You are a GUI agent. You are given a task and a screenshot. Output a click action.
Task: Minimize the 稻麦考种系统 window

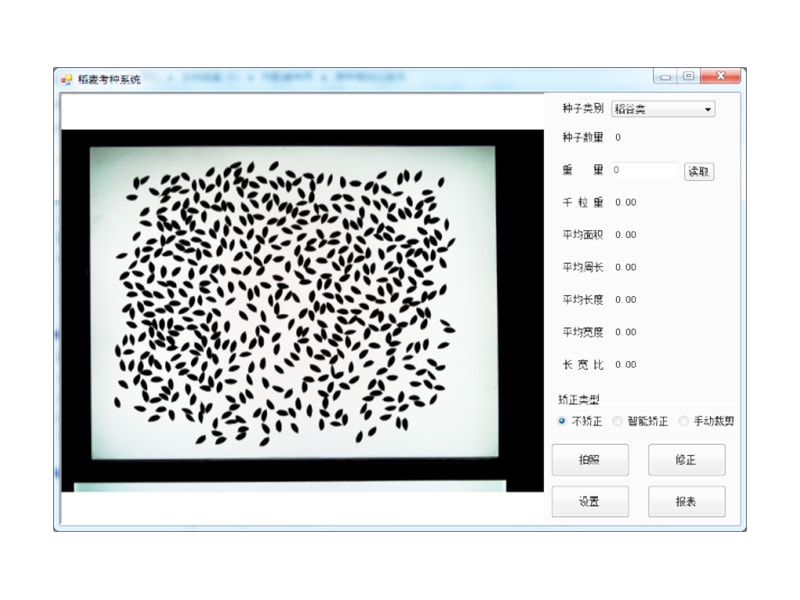tap(666, 77)
